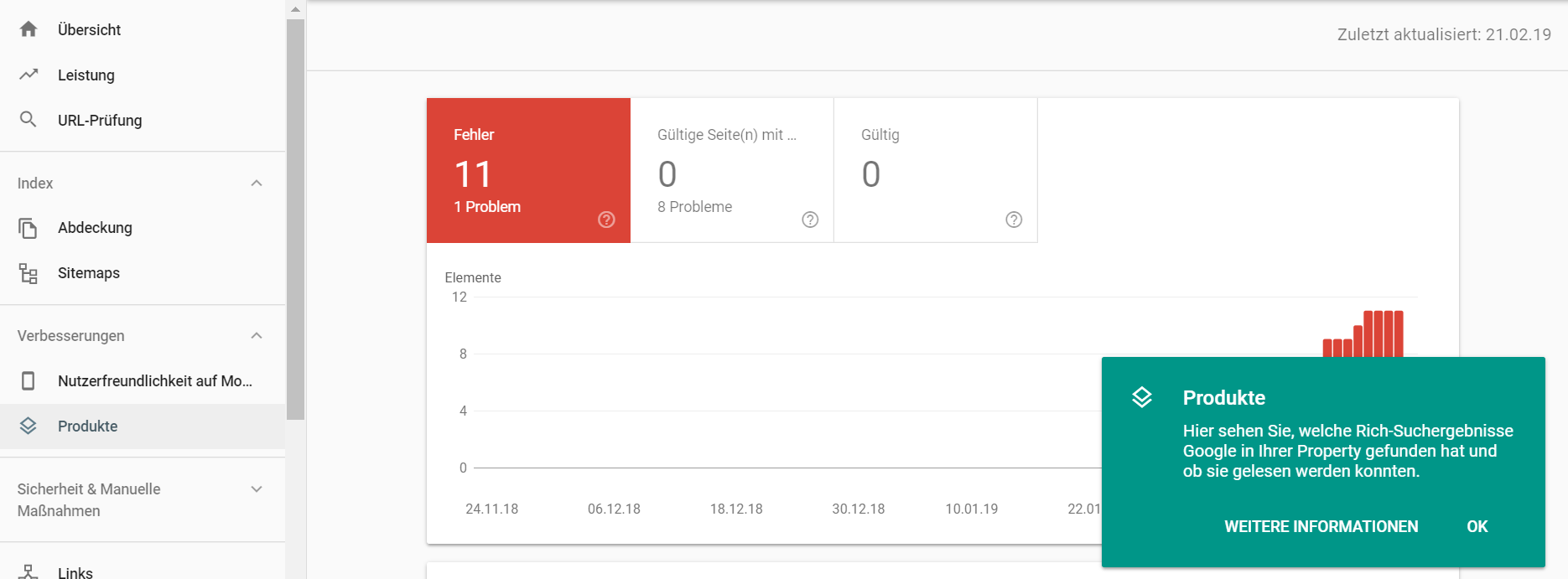Click the help icon in Fehler card
Viewport: 1568px width, 579px height.
coord(606,220)
